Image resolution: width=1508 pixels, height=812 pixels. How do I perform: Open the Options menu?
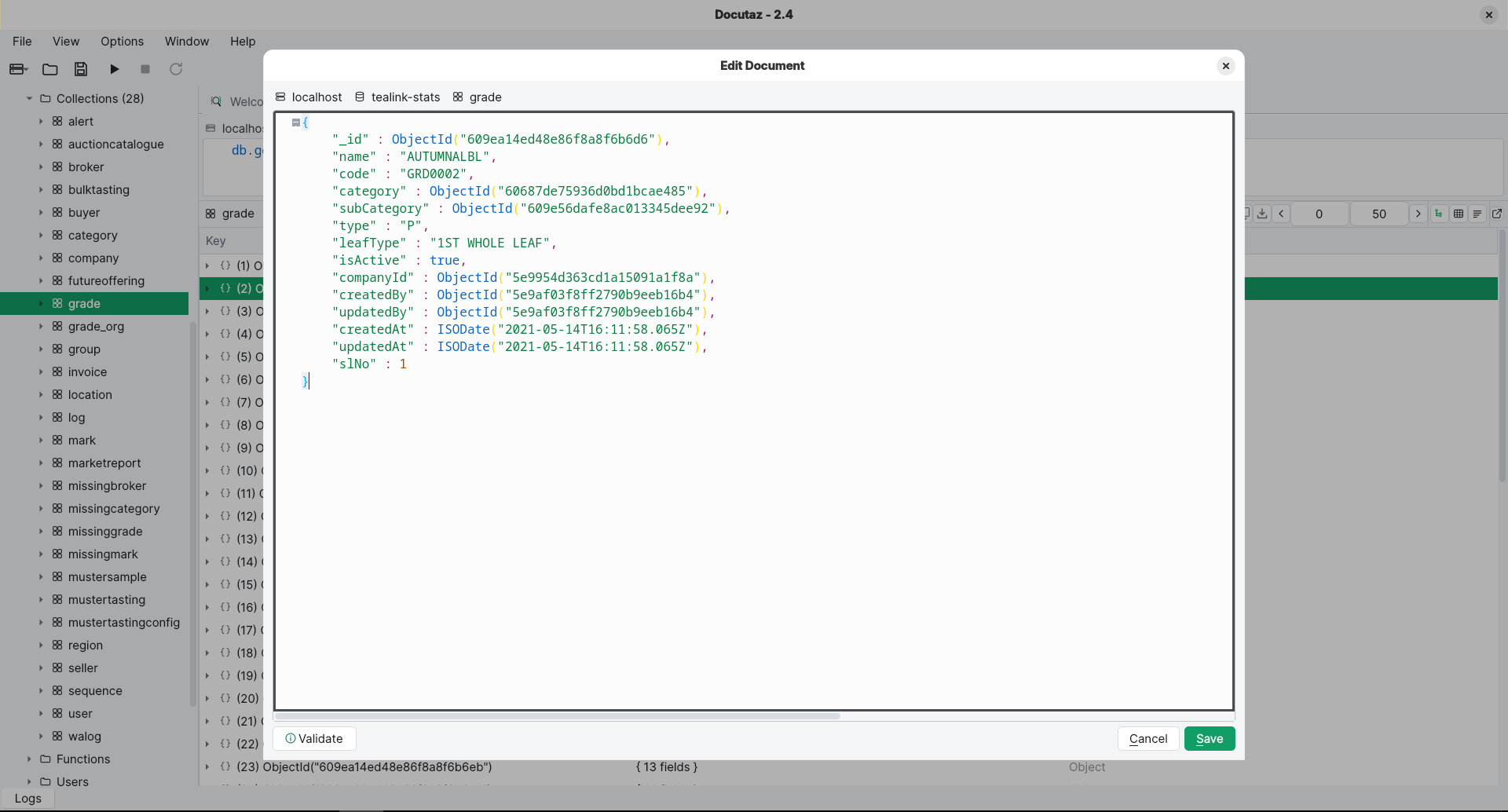pyautogui.click(x=122, y=41)
